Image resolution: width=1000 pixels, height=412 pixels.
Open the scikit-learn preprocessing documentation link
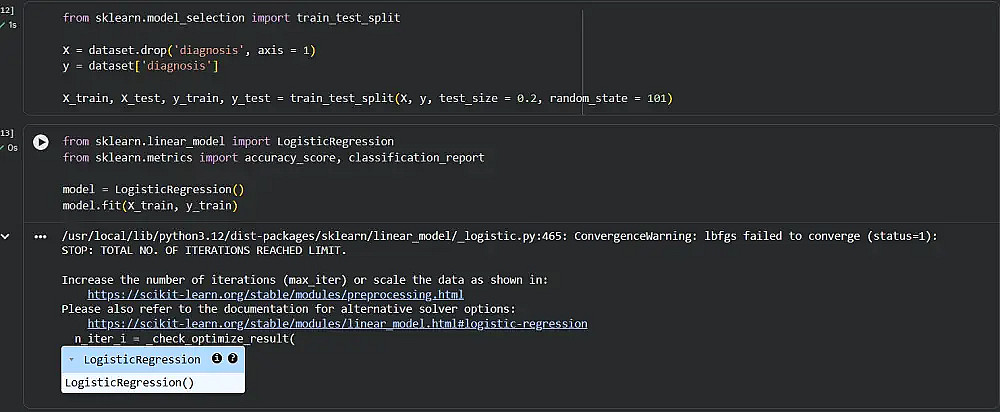pos(275,295)
